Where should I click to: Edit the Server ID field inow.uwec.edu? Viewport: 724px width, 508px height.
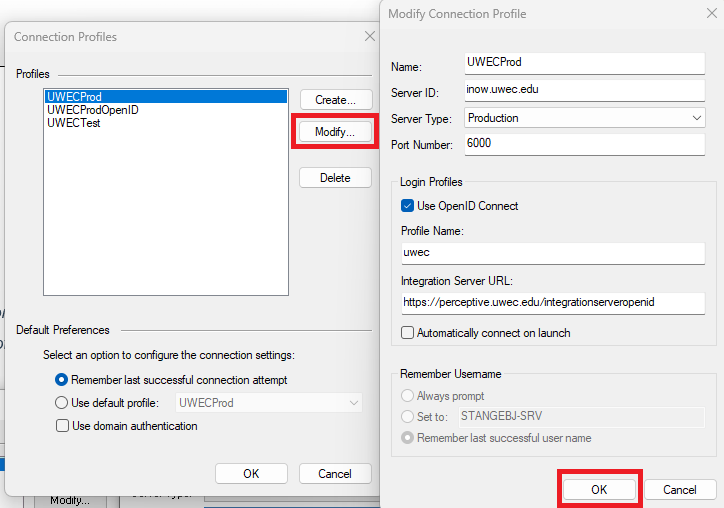click(x=585, y=90)
